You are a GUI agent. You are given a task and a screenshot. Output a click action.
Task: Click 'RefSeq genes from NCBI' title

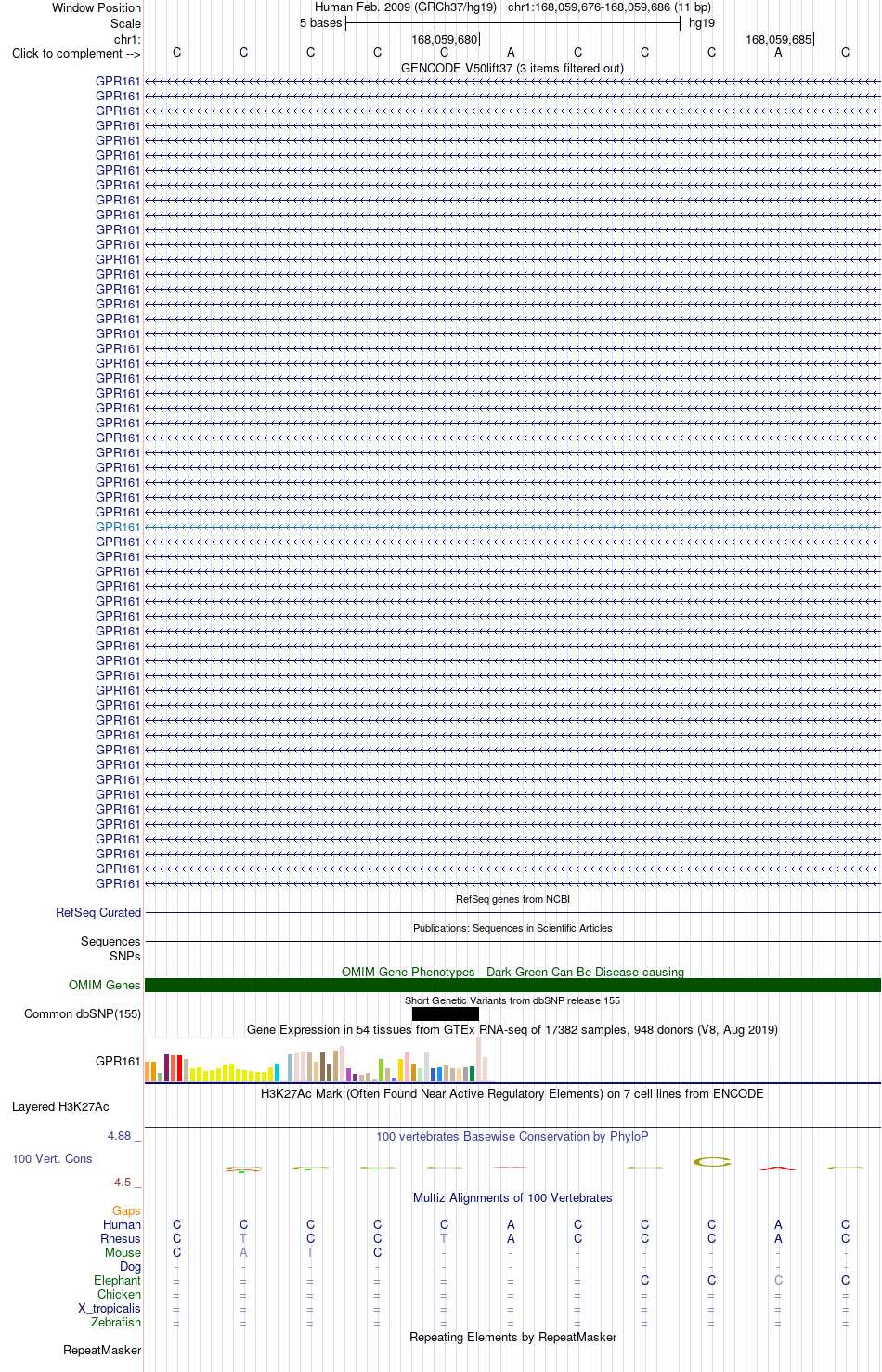(512, 899)
